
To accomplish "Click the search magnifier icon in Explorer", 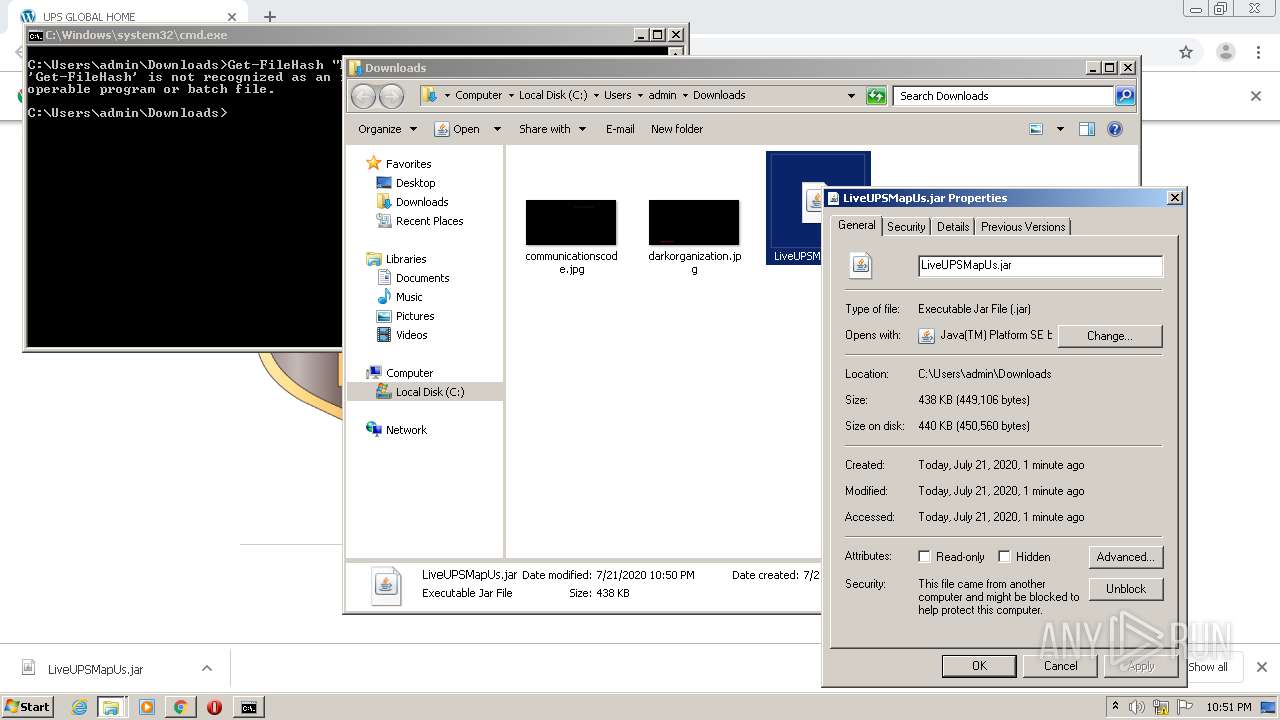I will [x=1125, y=96].
